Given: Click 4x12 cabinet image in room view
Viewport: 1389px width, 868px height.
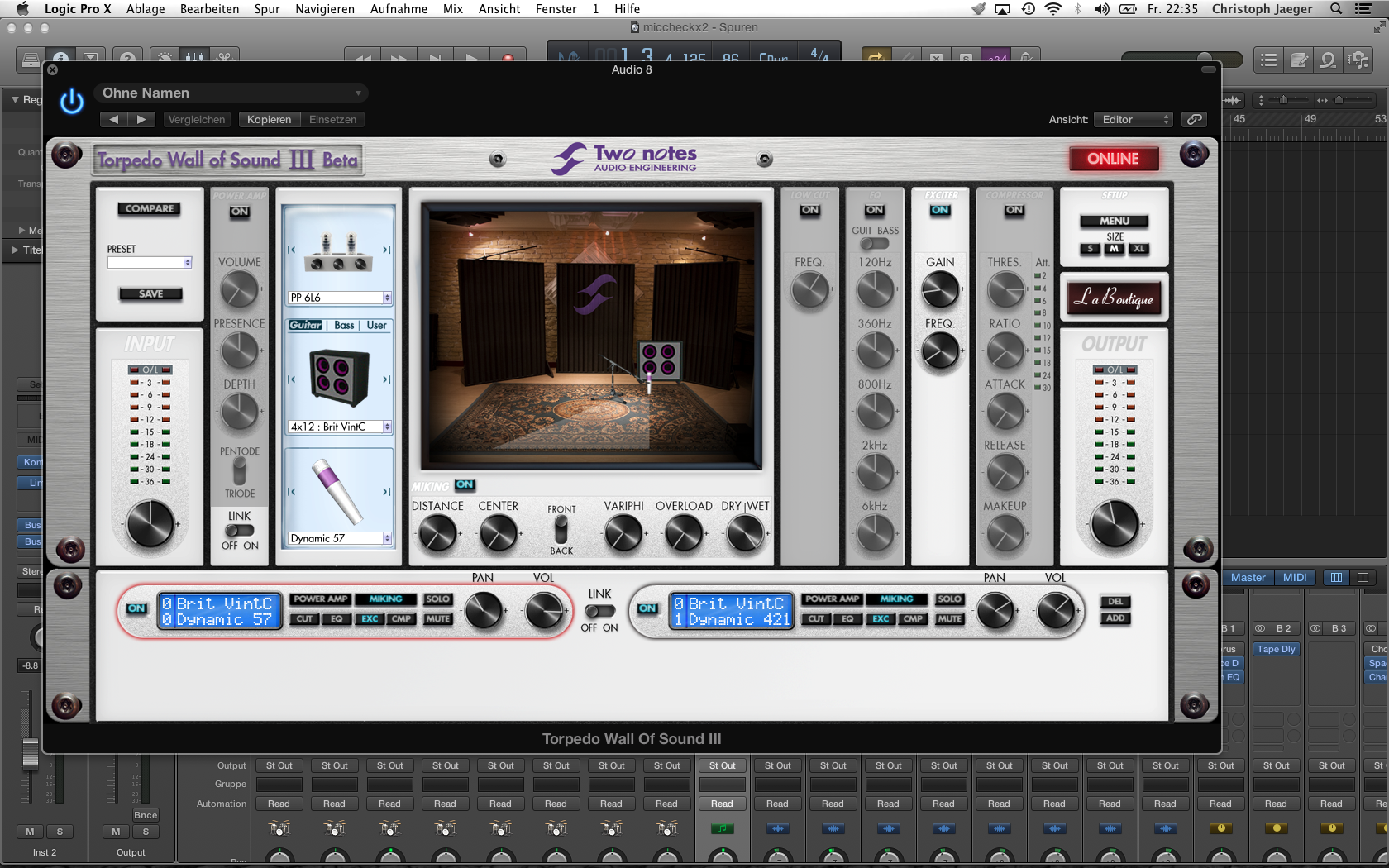Looking at the screenshot, I should [x=660, y=360].
